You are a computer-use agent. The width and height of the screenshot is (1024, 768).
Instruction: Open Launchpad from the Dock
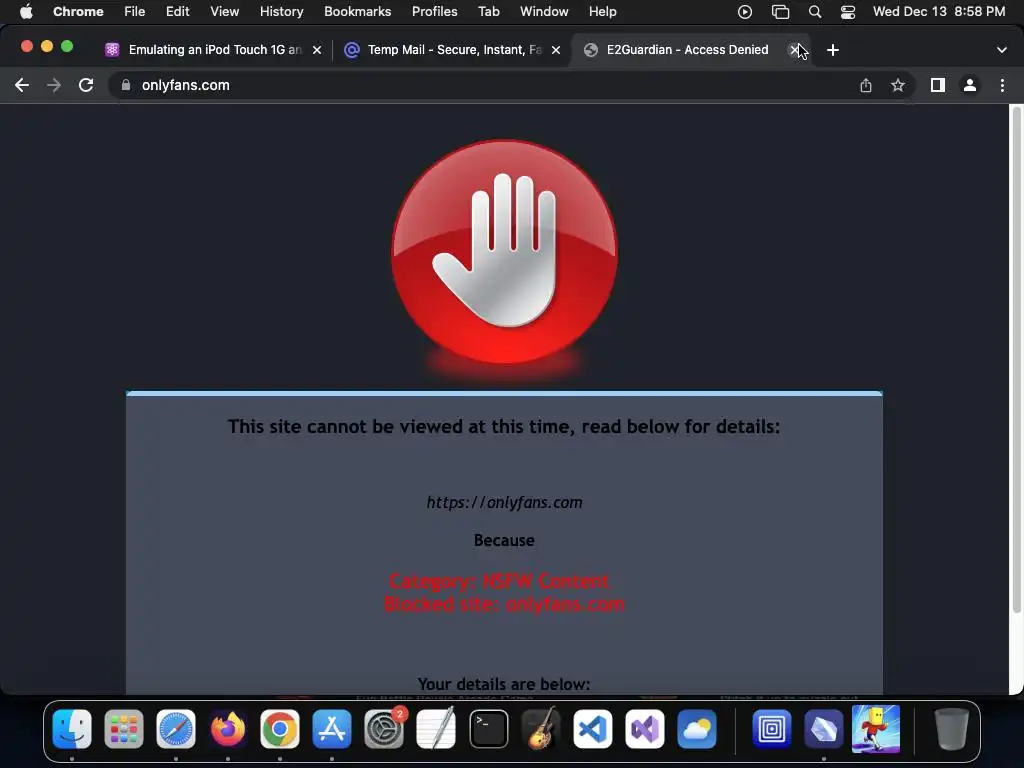pos(123,728)
